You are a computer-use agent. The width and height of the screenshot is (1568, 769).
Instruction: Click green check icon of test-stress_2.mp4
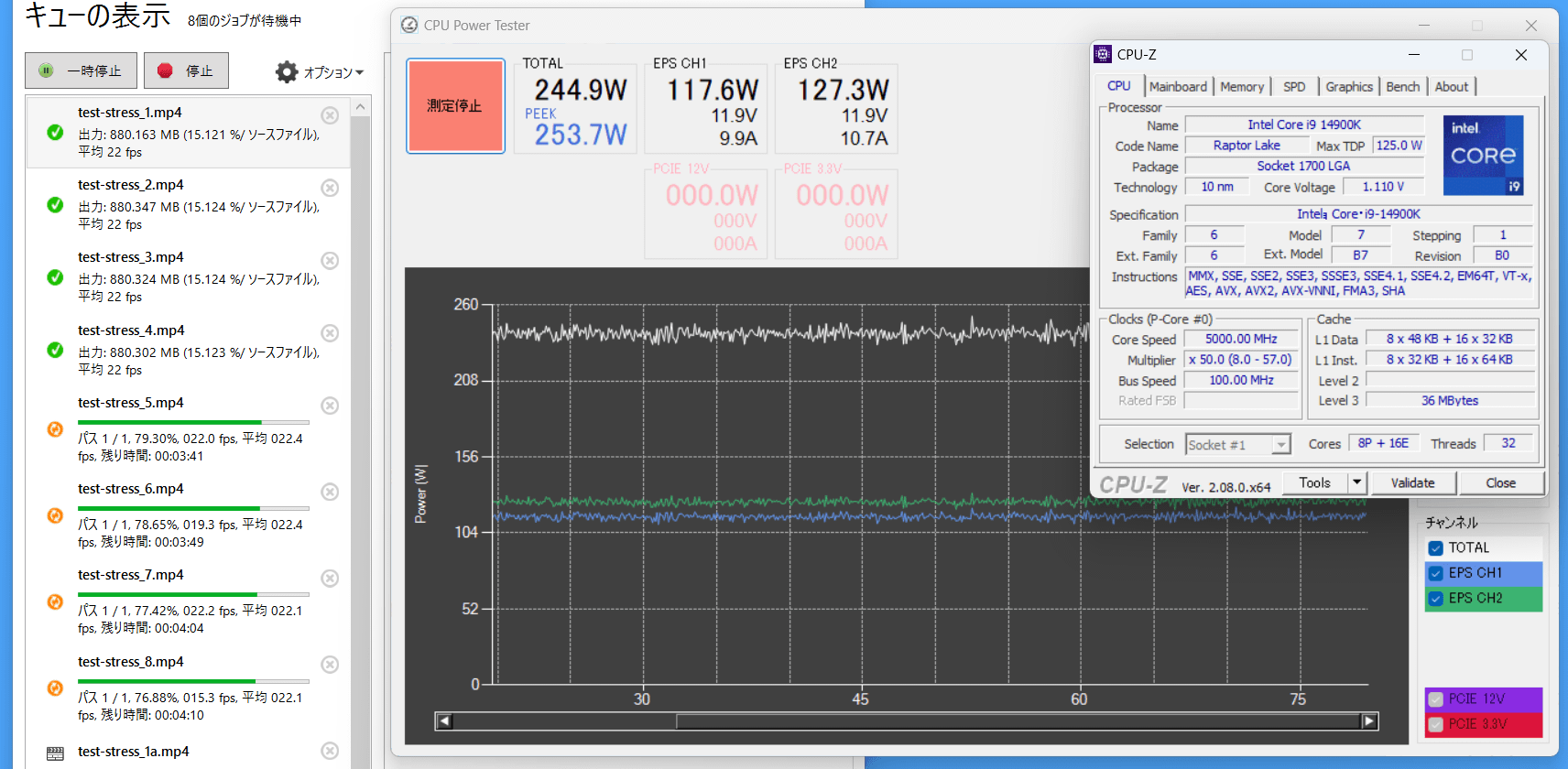(55, 204)
